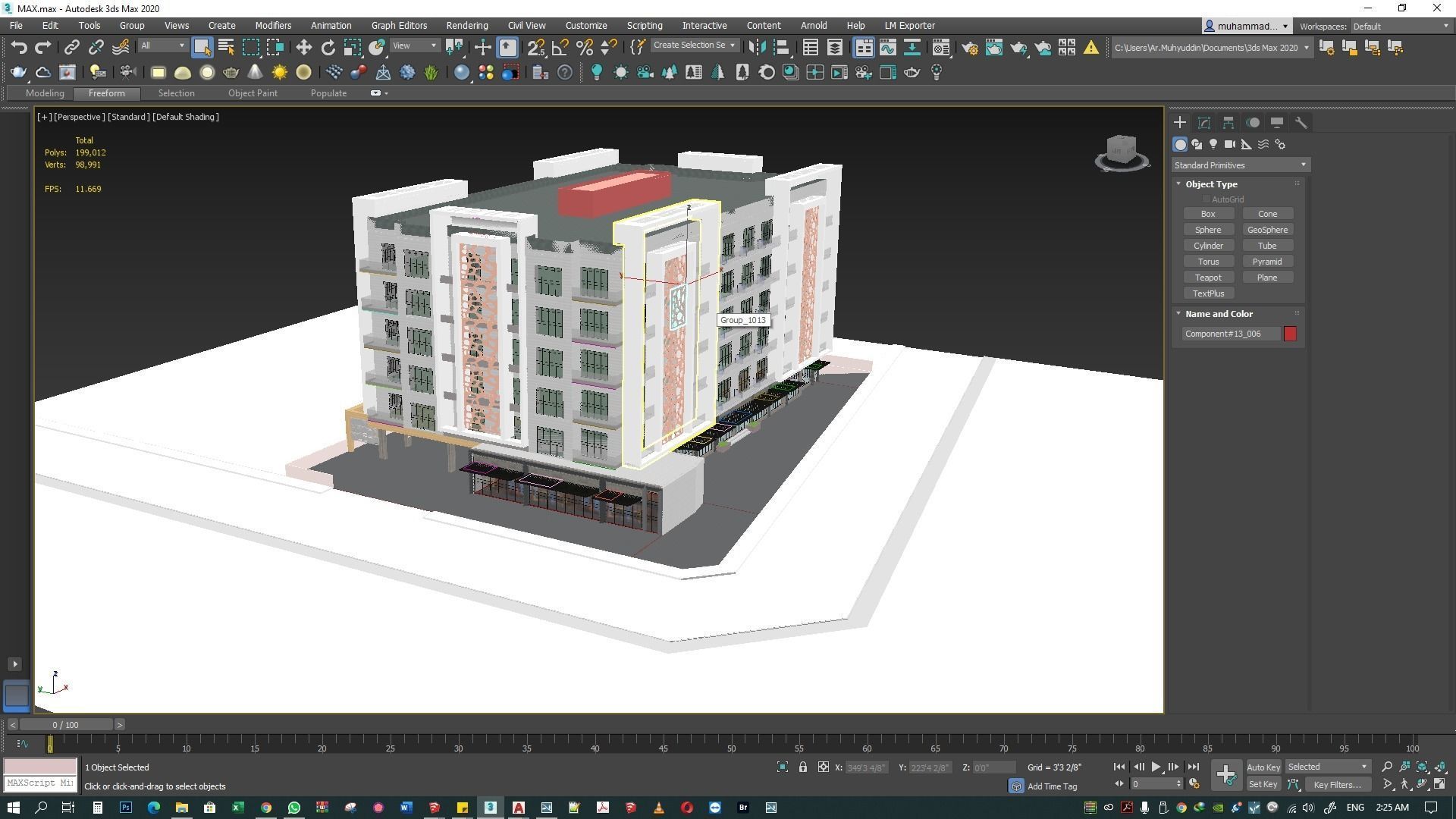Click the Redo arrow icon
This screenshot has height=819, width=1456.
[x=43, y=48]
